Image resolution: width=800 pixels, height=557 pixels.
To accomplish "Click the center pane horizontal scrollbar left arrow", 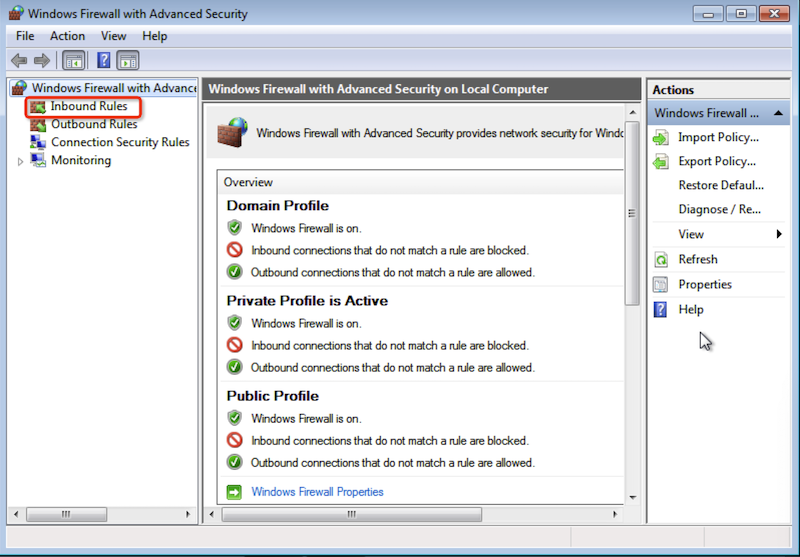I will pos(212,514).
